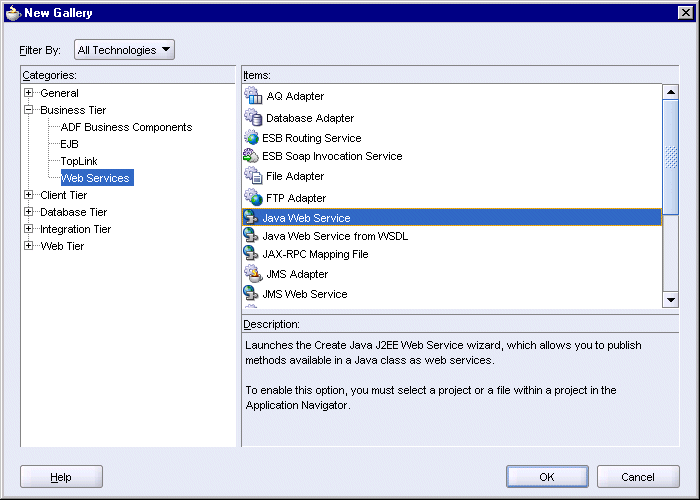
Task: Click the ESB Soap Invocation Service icon
Action: [x=251, y=156]
